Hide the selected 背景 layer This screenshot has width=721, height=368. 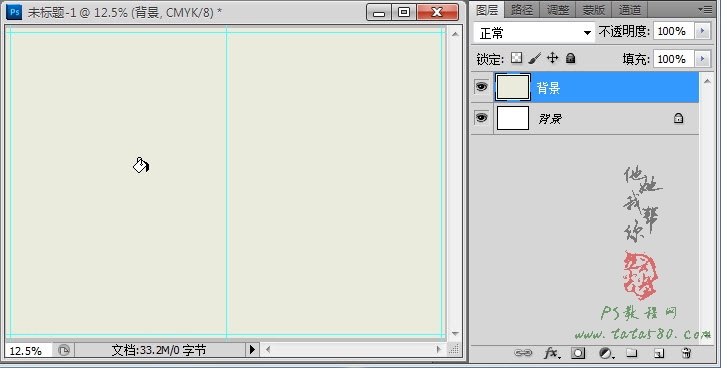point(481,86)
